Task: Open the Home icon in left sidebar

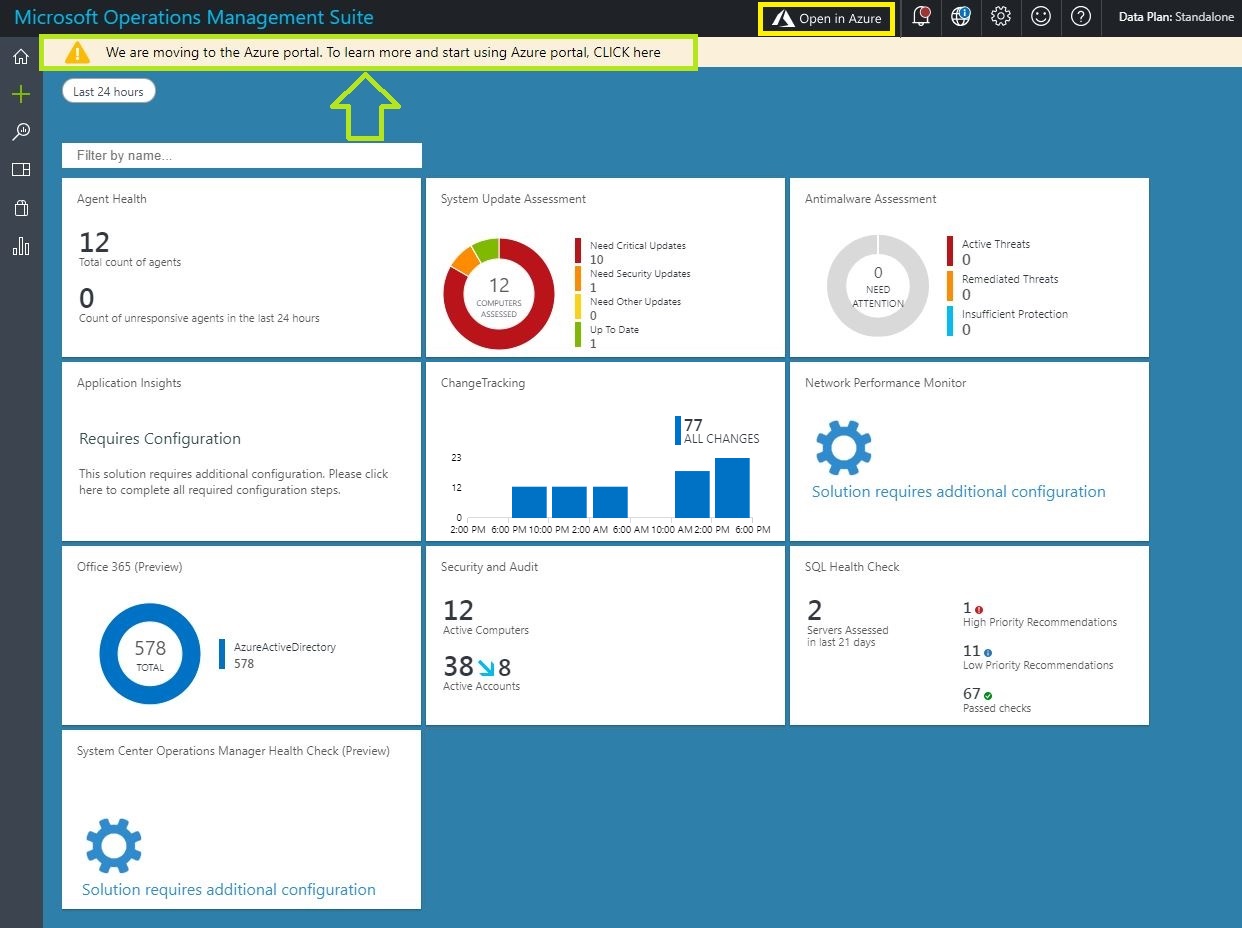Action: coord(21,57)
